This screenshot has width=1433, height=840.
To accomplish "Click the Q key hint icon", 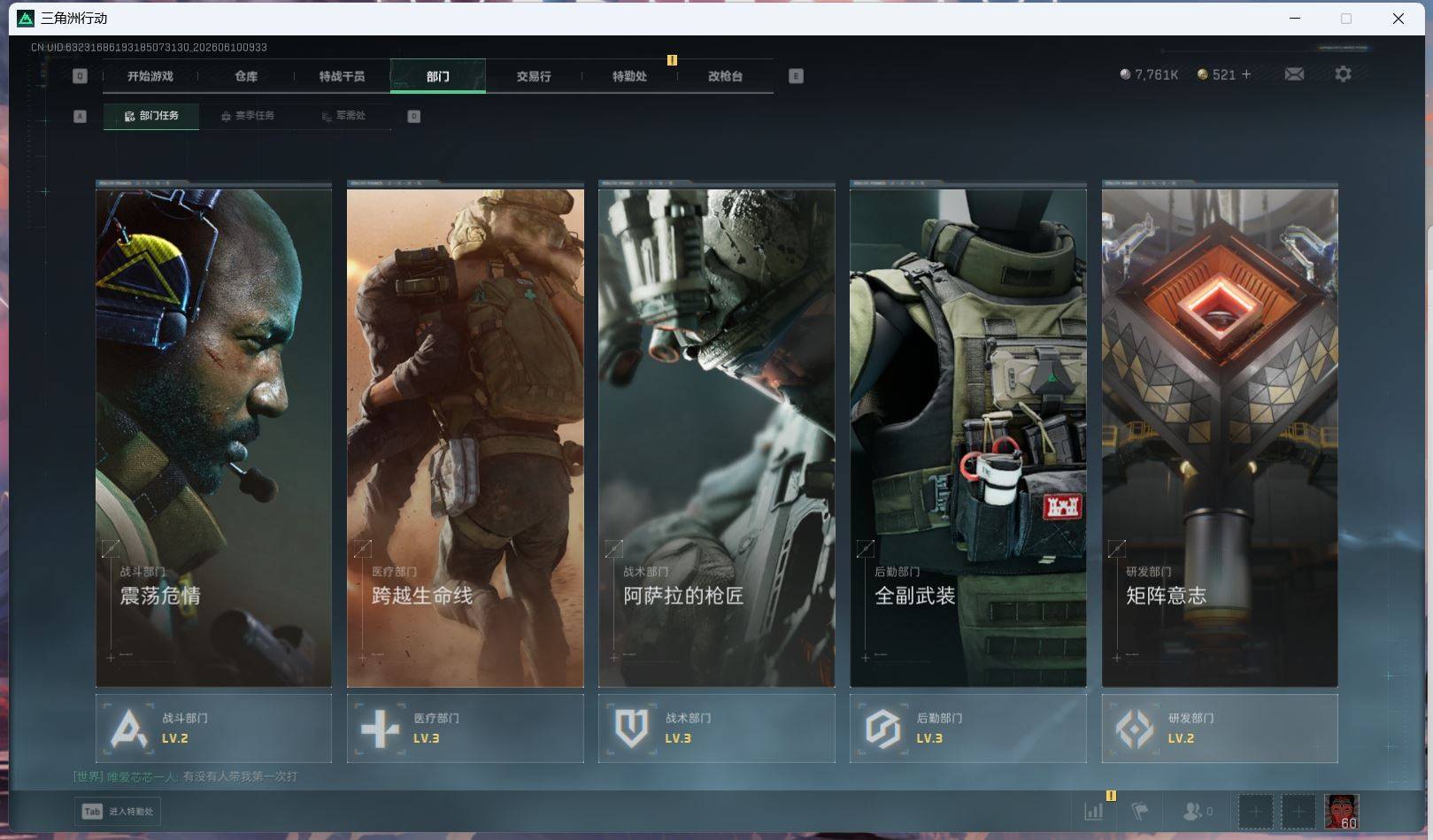I will 80,76.
